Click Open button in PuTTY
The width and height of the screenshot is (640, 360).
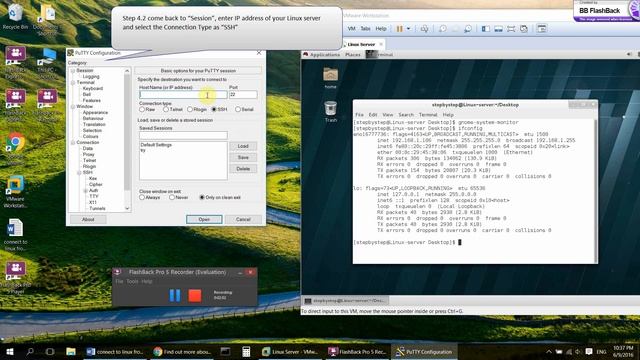pos(204,220)
